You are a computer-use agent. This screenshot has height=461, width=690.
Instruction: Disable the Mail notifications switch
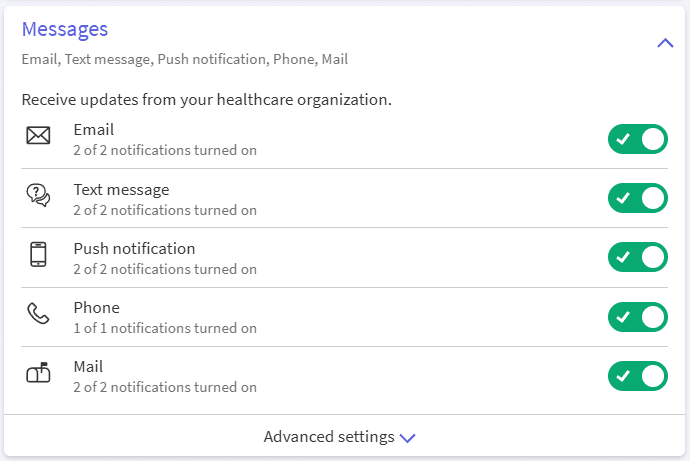637,376
